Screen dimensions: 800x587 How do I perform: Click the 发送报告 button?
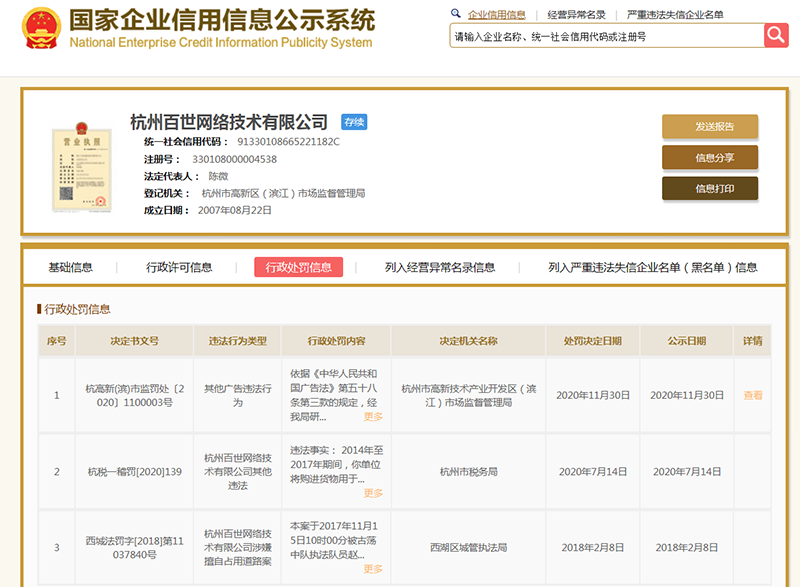[710, 126]
